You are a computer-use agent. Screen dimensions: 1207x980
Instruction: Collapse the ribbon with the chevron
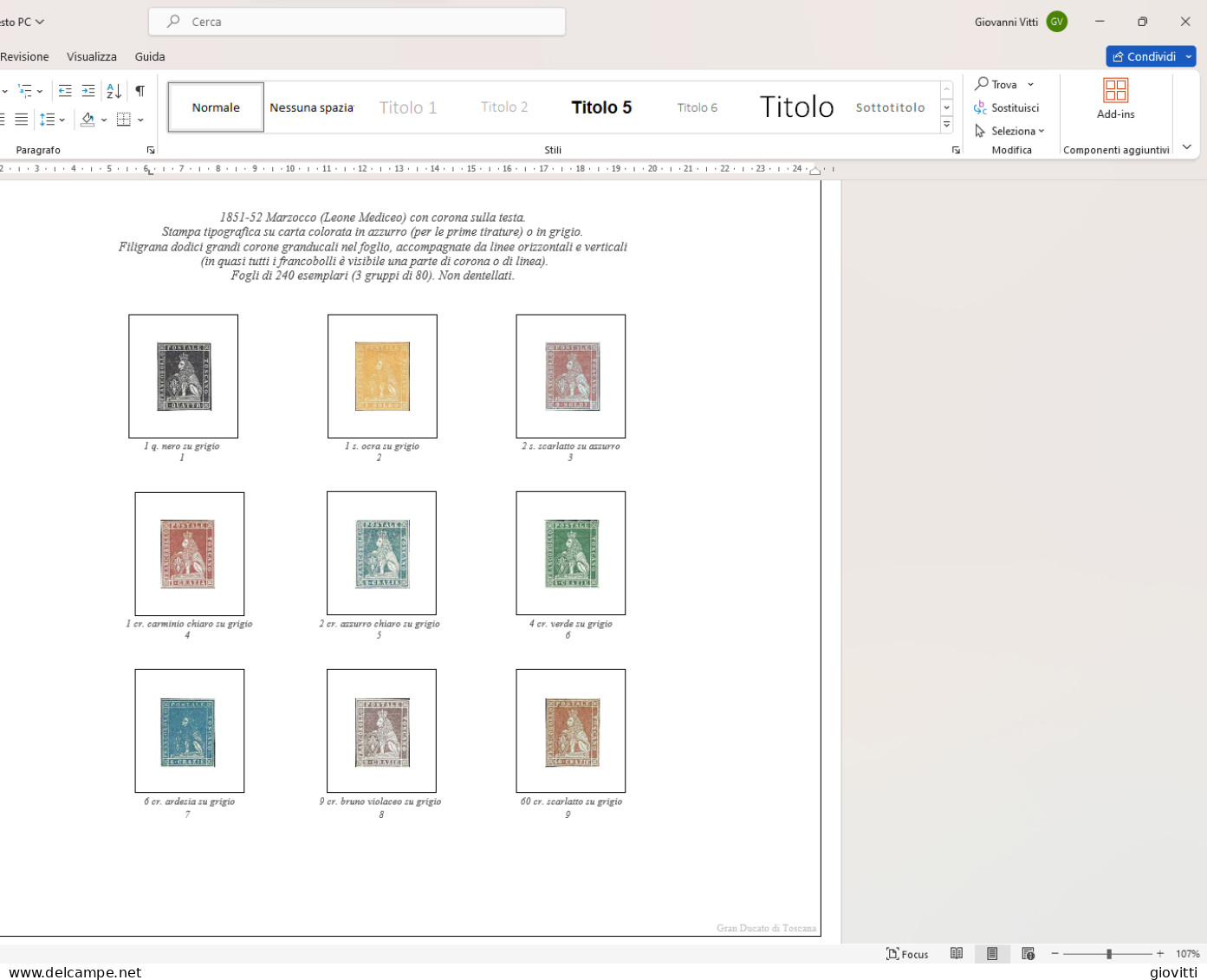point(1186,147)
